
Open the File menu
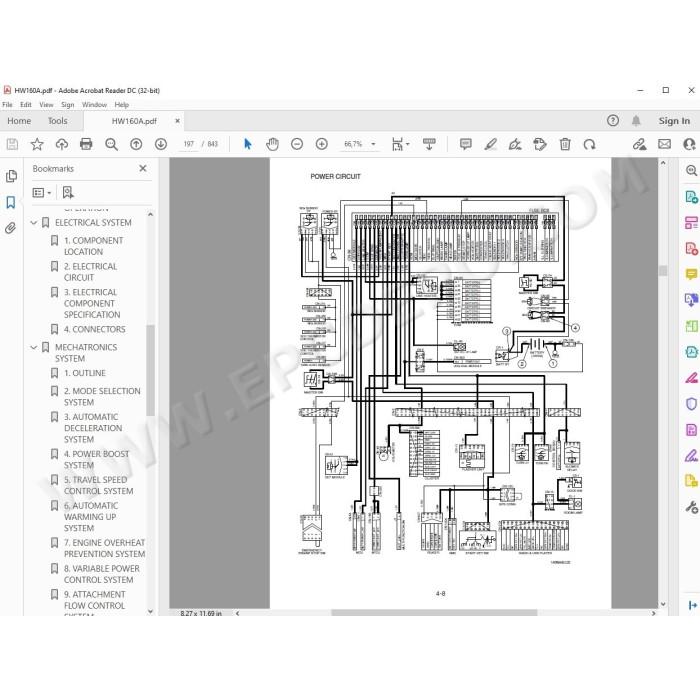(x=8, y=104)
